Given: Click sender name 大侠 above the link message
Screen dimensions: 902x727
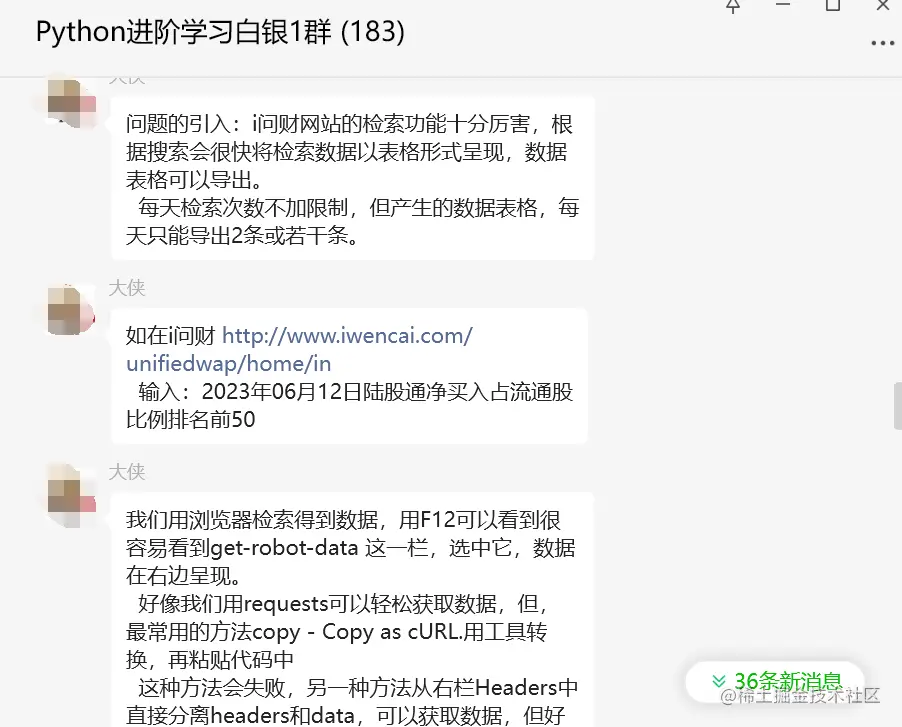Looking at the screenshot, I should 127,288.
